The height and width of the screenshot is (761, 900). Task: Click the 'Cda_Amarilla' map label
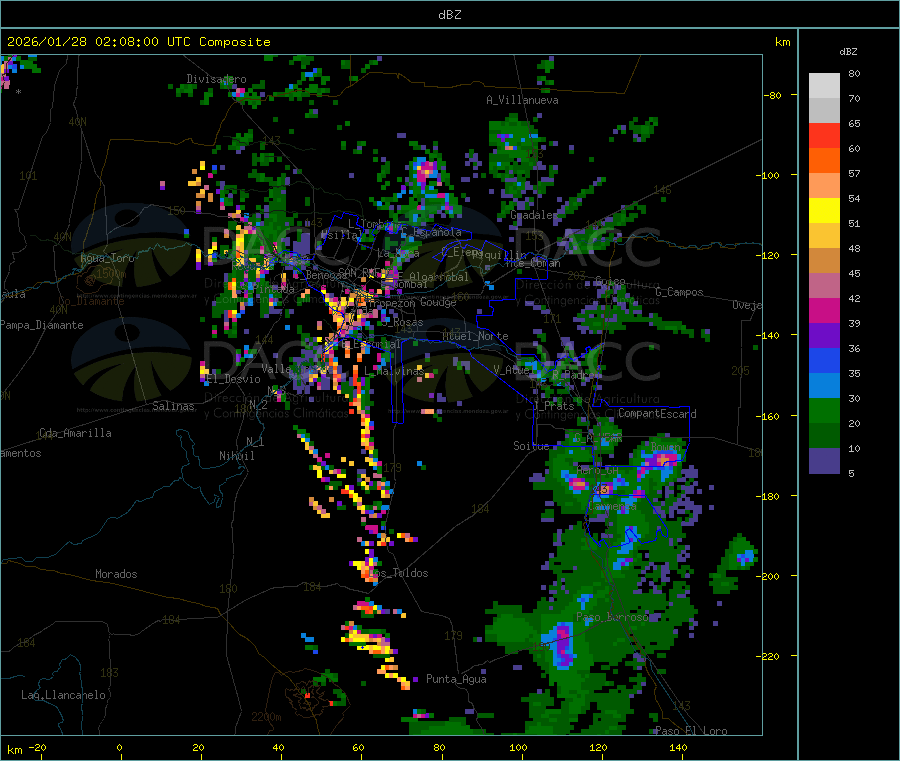[75, 433]
